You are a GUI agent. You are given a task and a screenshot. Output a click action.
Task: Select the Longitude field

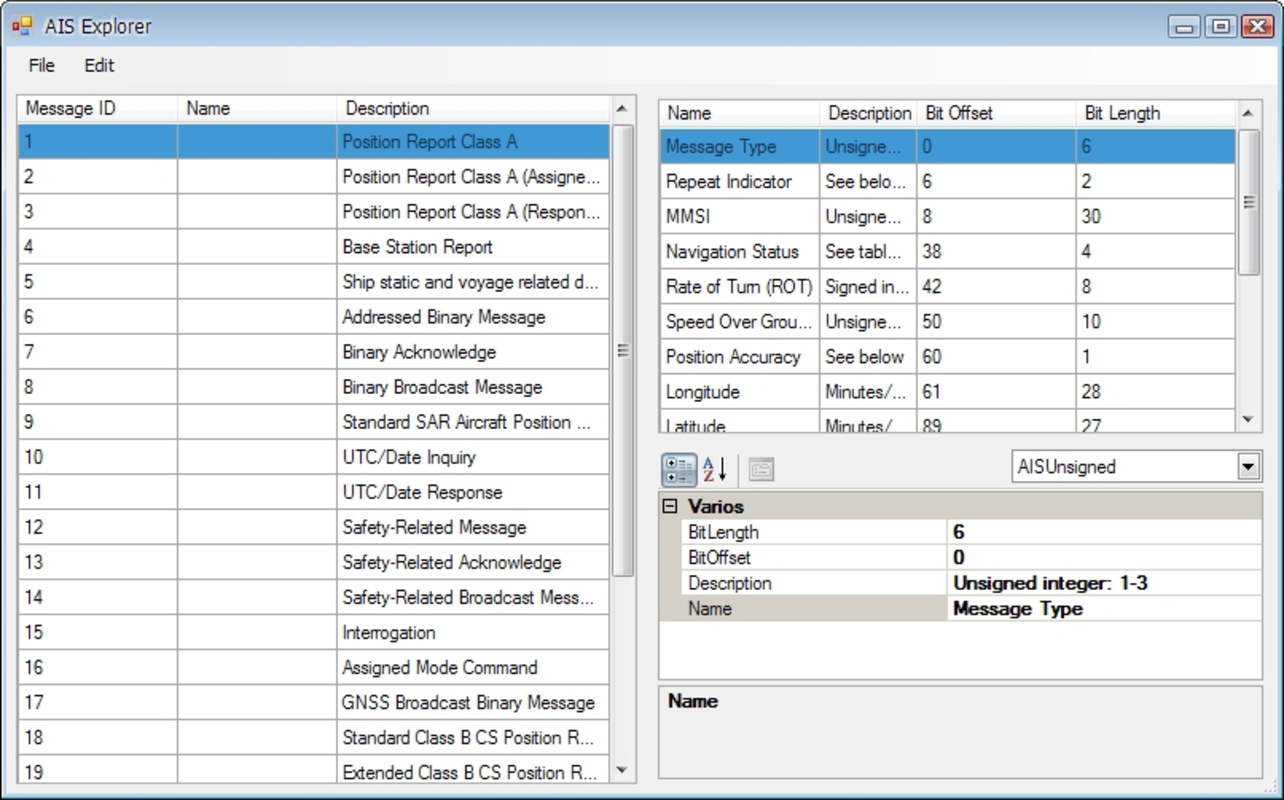pos(740,391)
